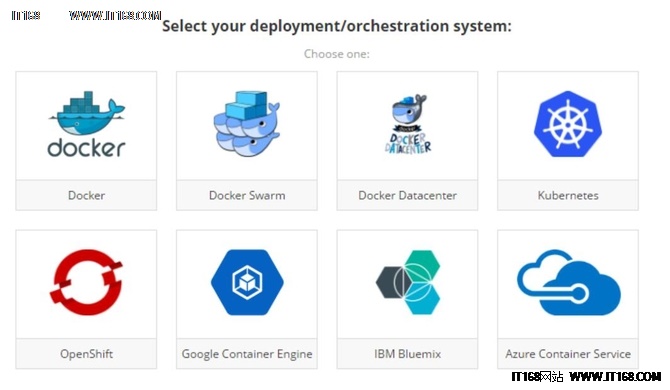Viewport: 670px width, 390px height.
Task: Click the Kubernetes ship wheel logo
Action: [x=568, y=124]
